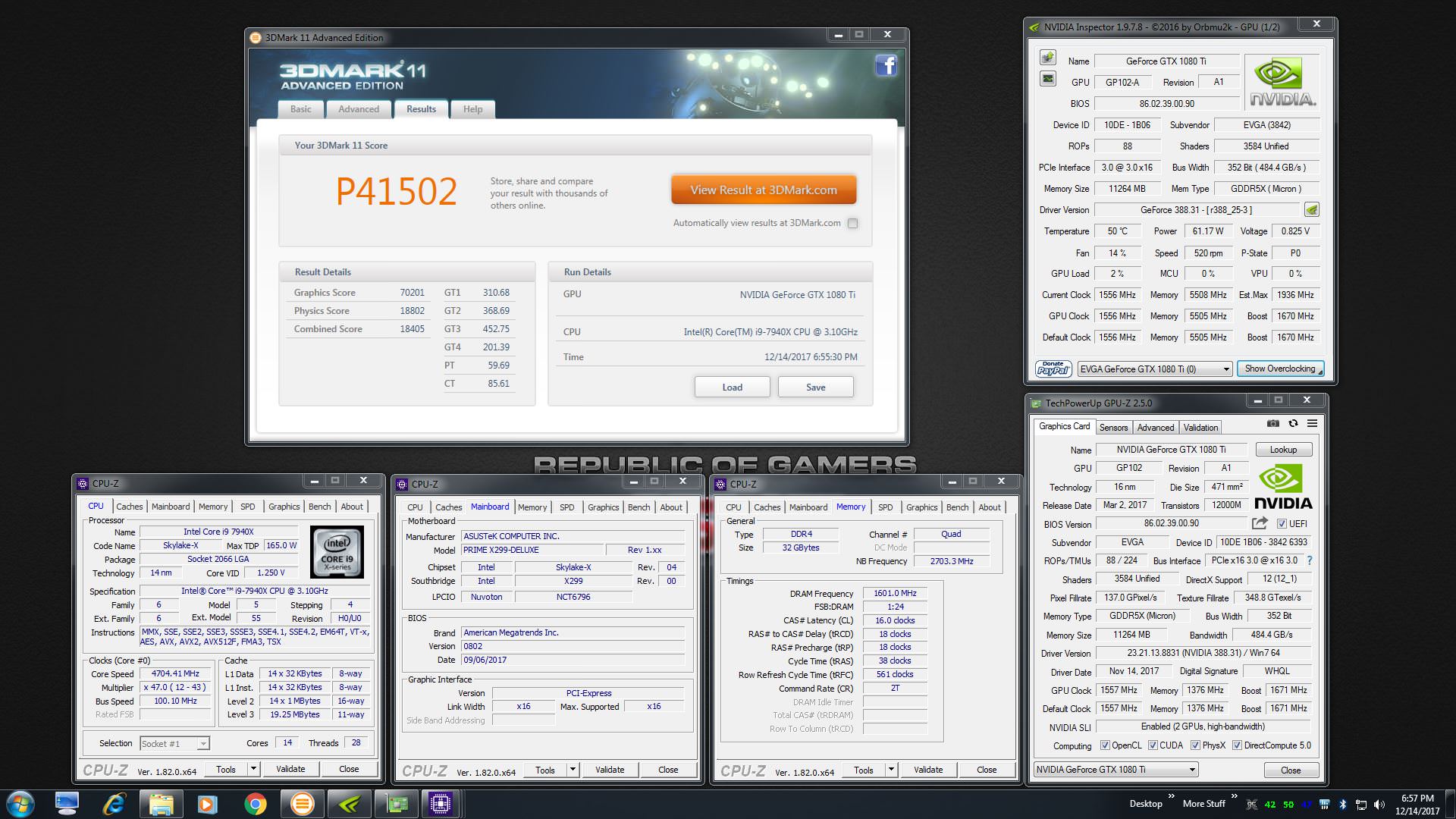Expand the Tools arrow in the CPU-Z Mainboard window
The width and height of the screenshot is (1456, 819).
[573, 770]
